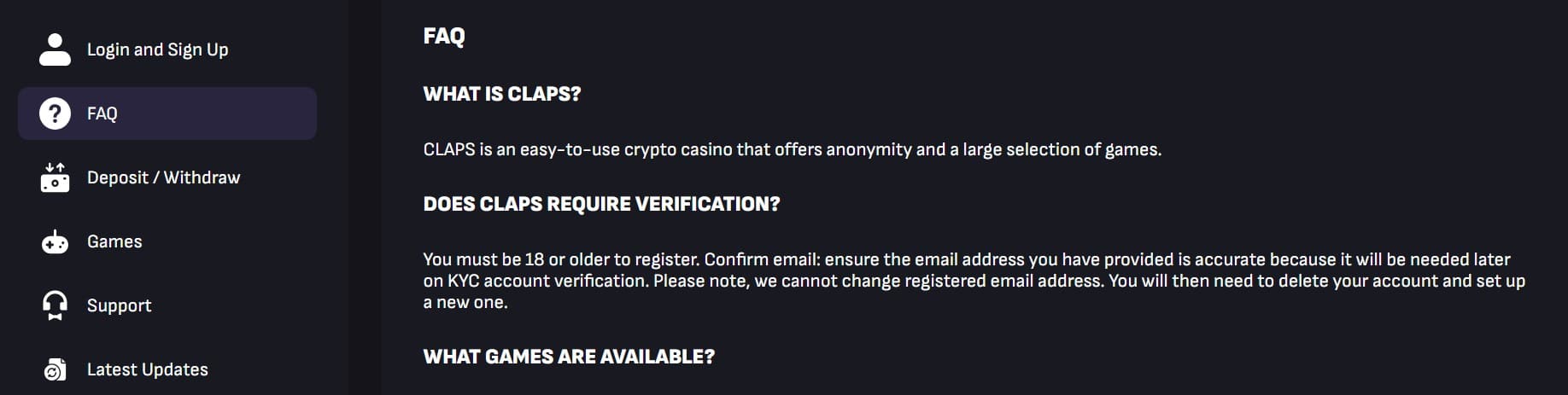The height and width of the screenshot is (395, 1568).
Task: Click the user profile icon
Action: pyautogui.click(x=56, y=49)
